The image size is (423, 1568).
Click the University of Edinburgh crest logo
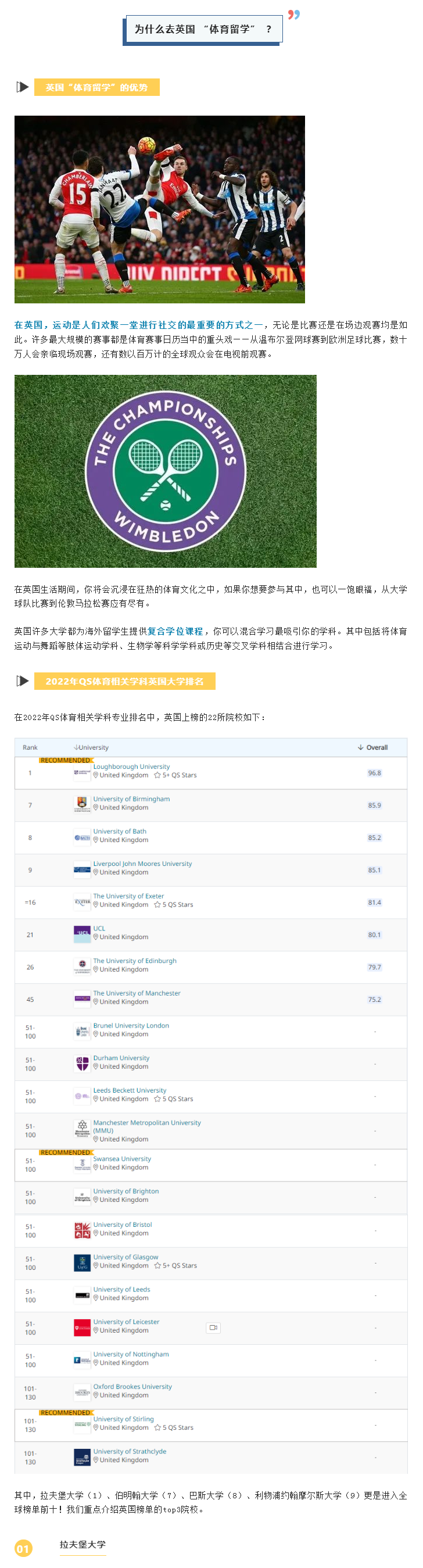point(82,966)
